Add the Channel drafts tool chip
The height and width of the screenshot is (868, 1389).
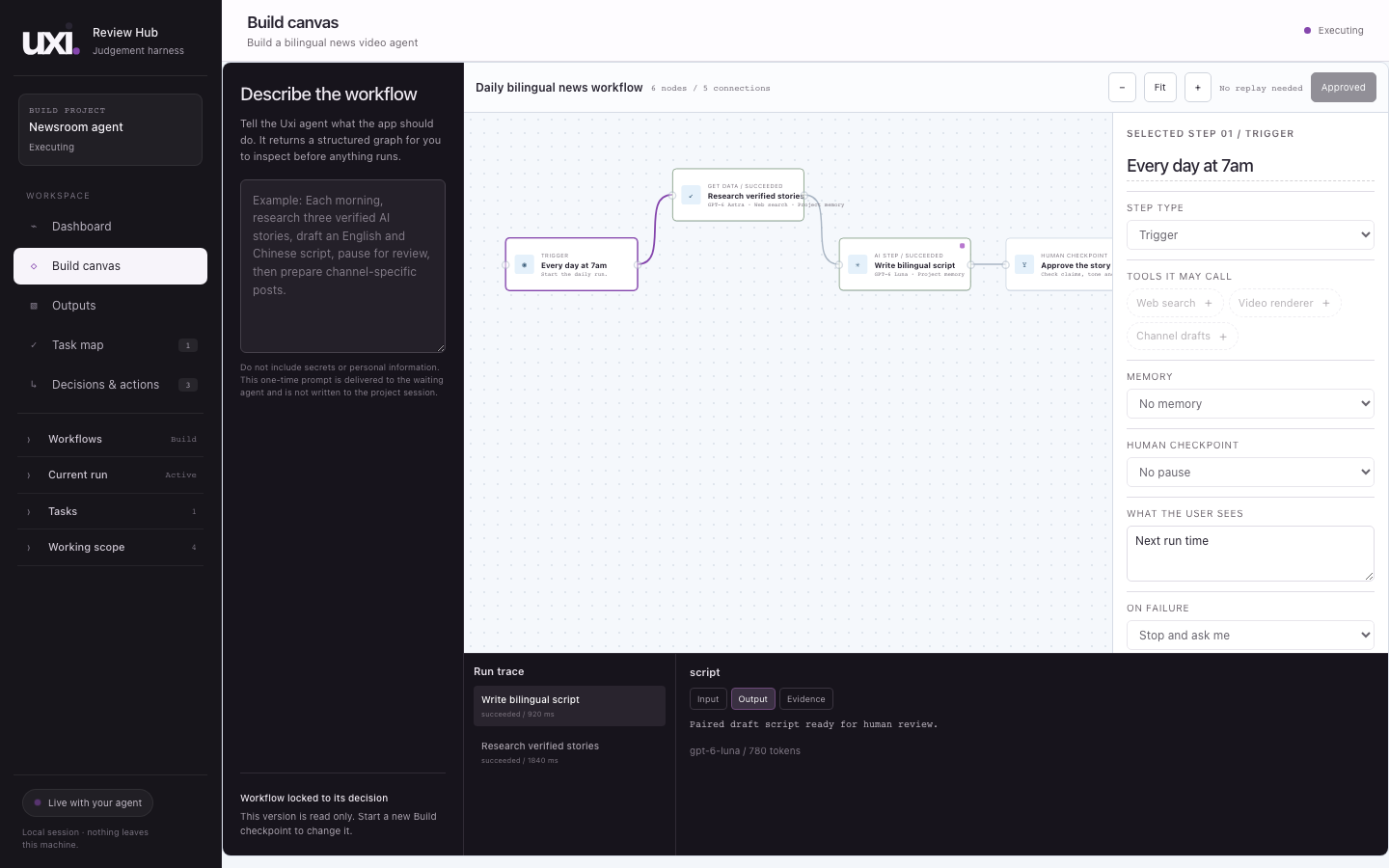pyautogui.click(x=1182, y=336)
